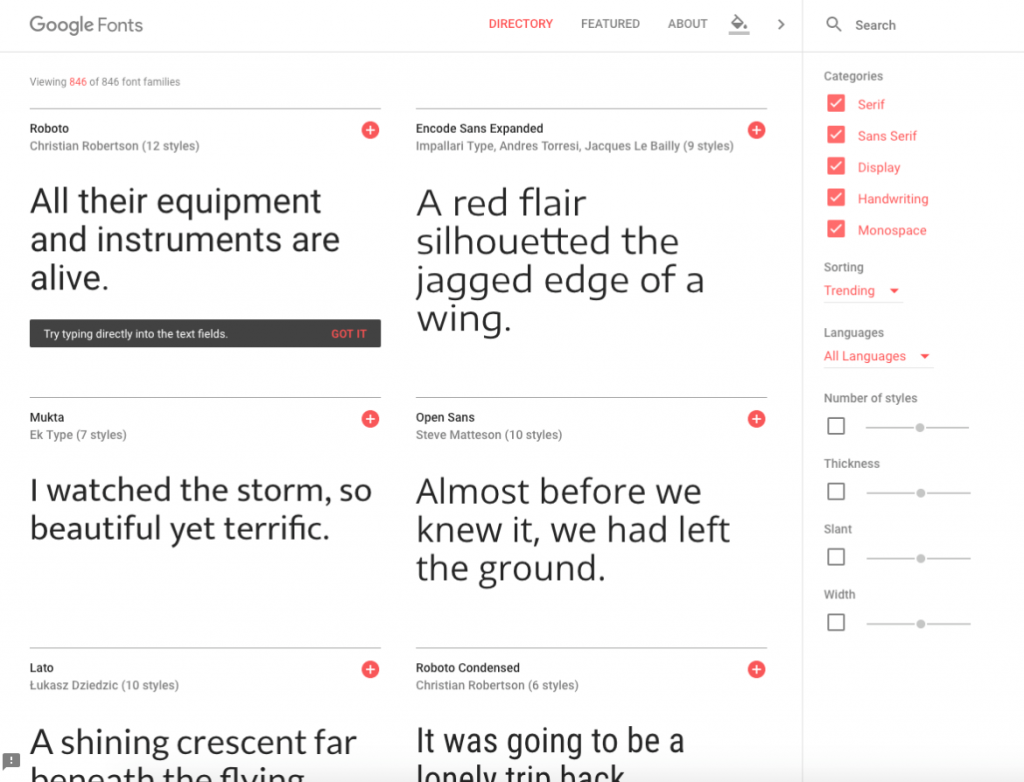Screen dimensions: 1024x782
Task: Switch to the About tab
Action: click(687, 24)
